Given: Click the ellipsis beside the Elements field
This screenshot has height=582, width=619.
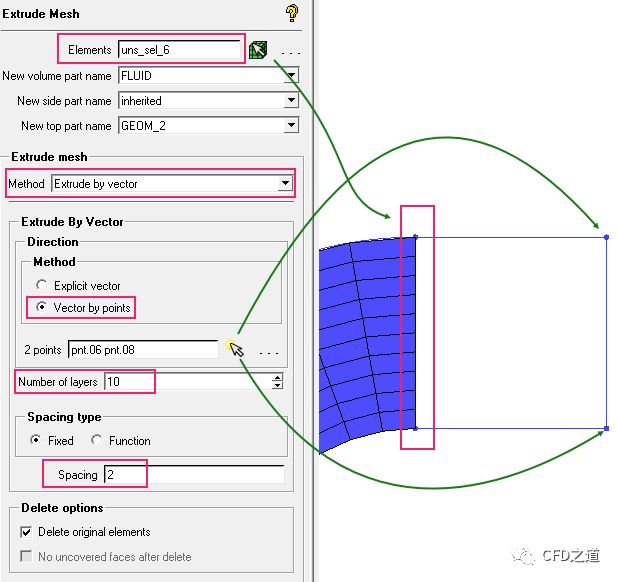Looking at the screenshot, I should pyautogui.click(x=291, y=50).
